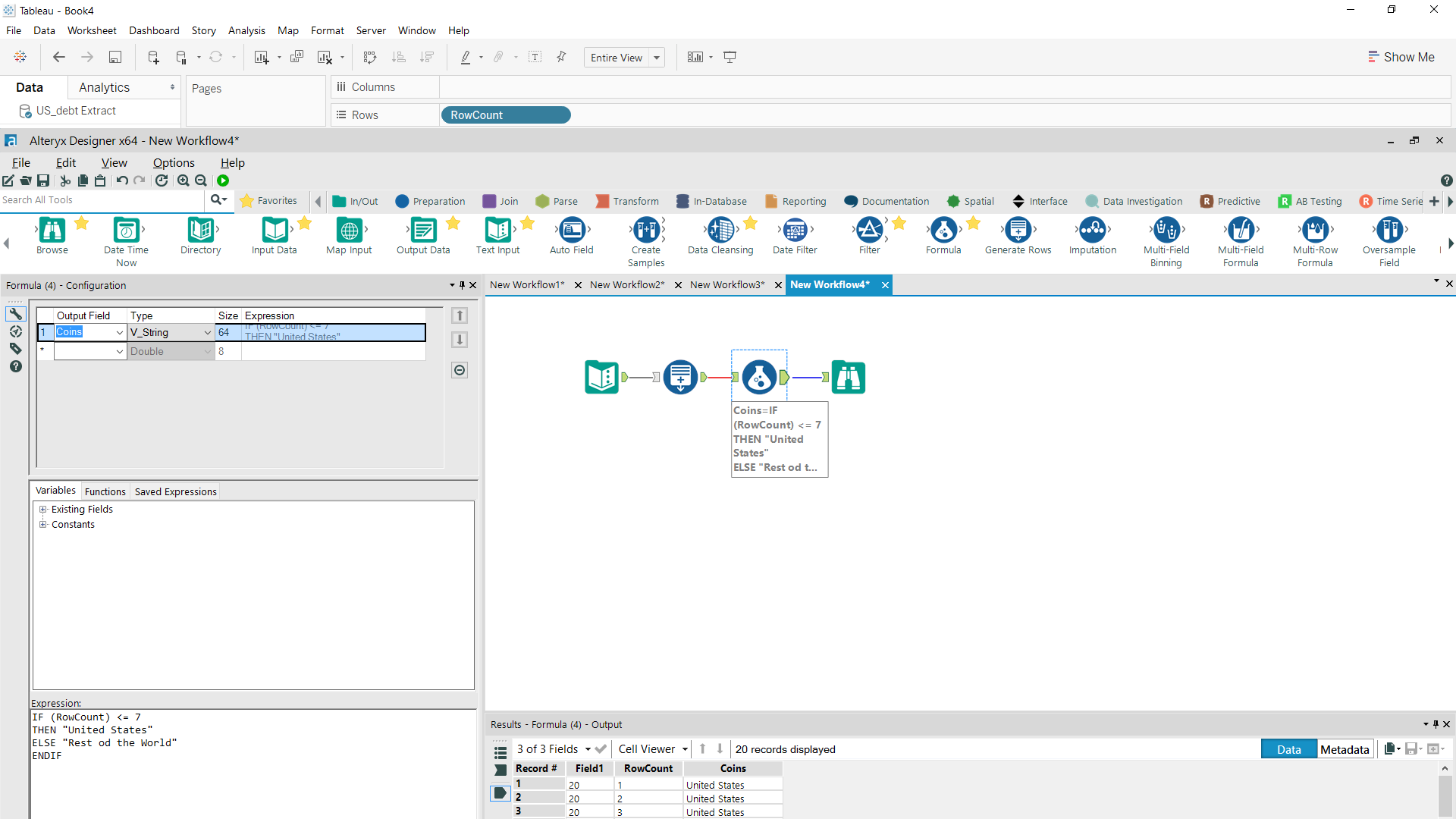Click the Multi-Row Formula tool

coord(1315,230)
